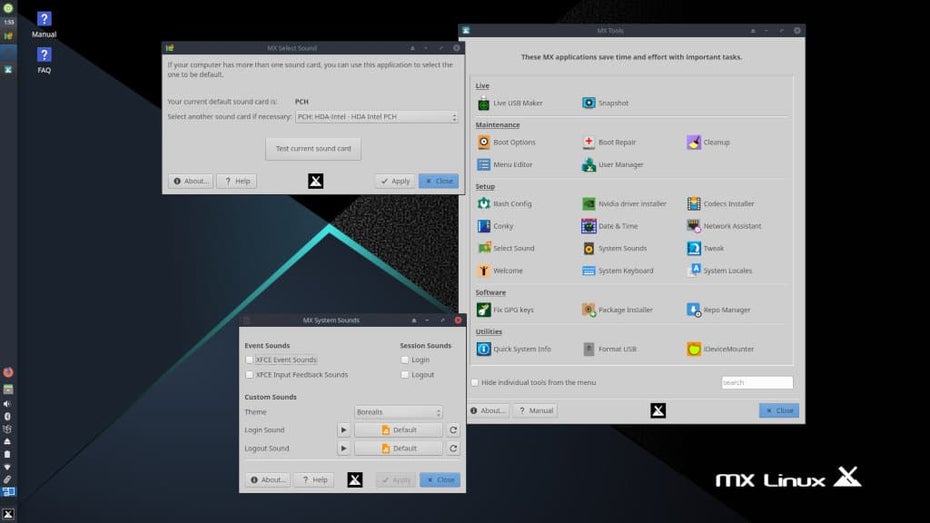
Task: Play the Login Sound preview
Action: point(343,430)
